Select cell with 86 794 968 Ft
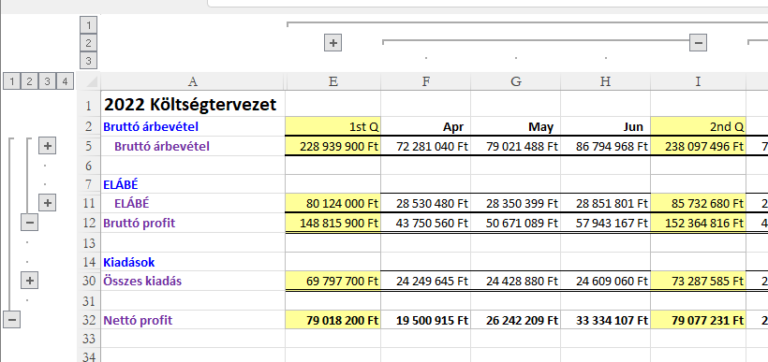This screenshot has width=768, height=362. (606, 146)
